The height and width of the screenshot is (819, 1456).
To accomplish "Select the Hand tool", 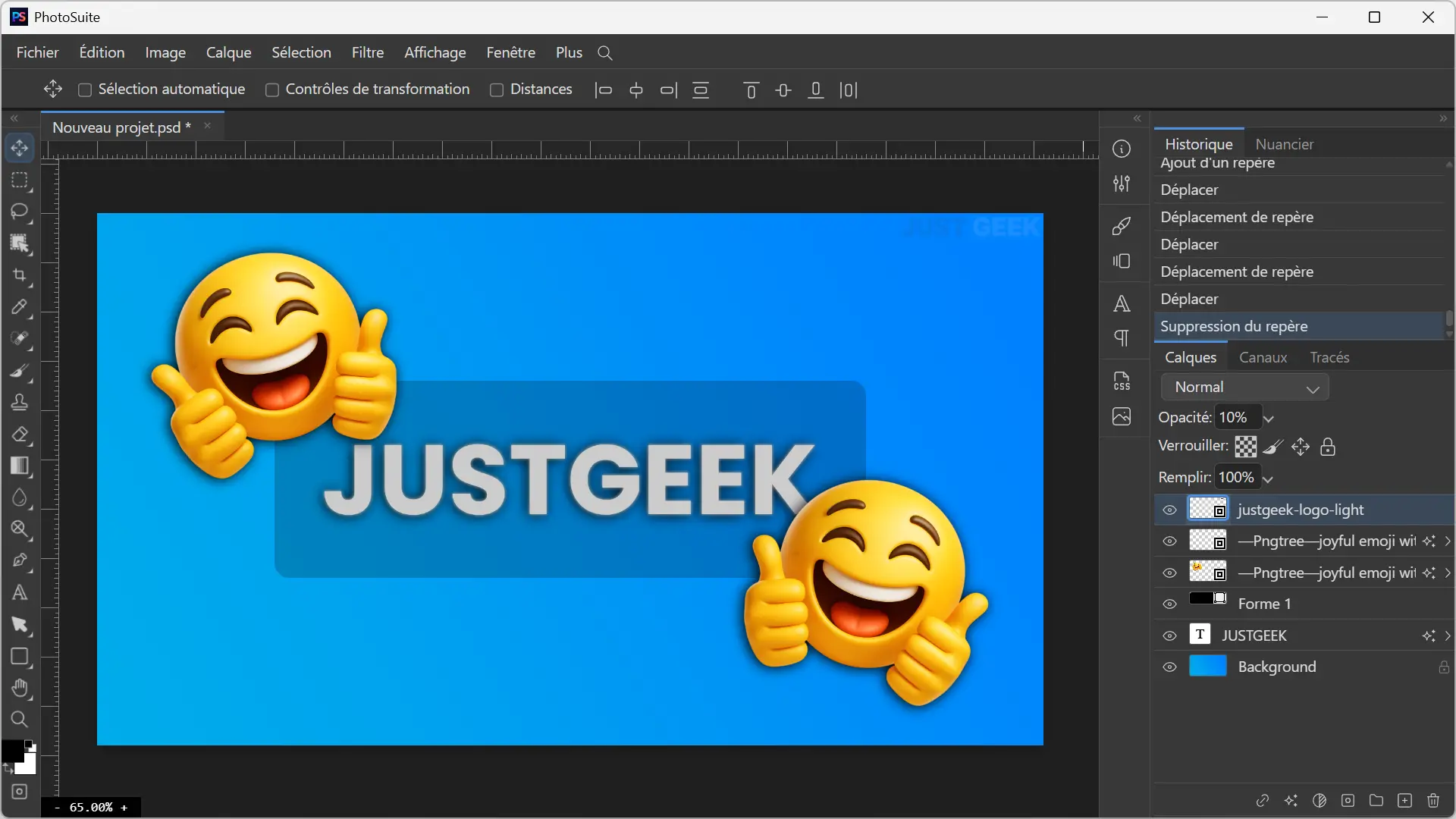I will pyautogui.click(x=20, y=688).
